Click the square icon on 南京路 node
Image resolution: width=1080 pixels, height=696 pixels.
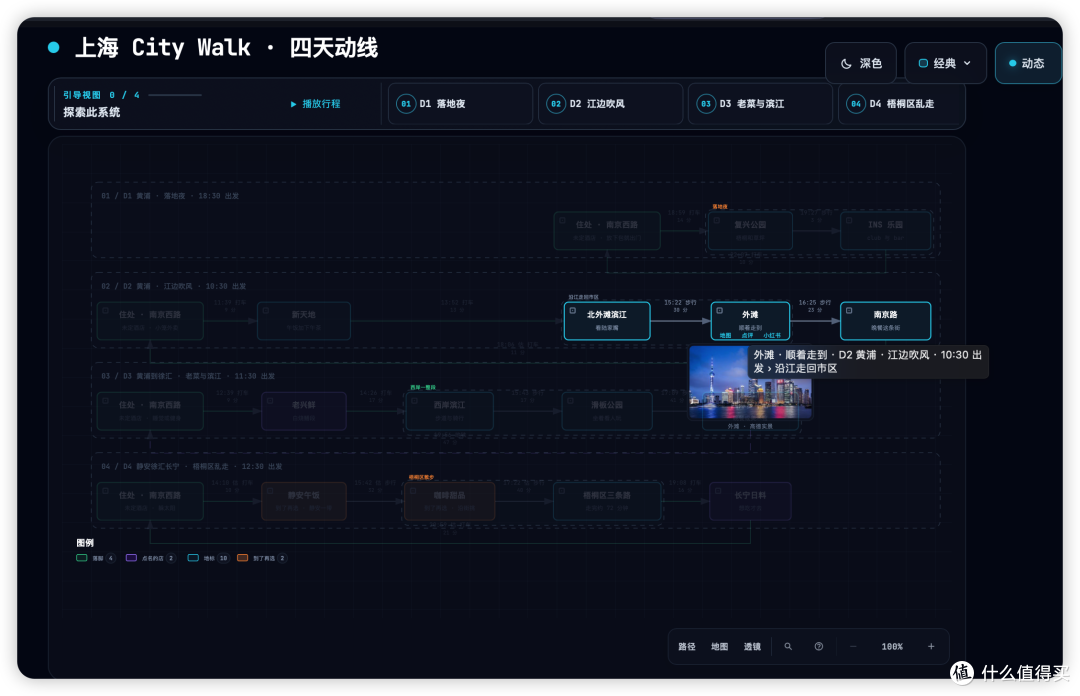click(849, 311)
